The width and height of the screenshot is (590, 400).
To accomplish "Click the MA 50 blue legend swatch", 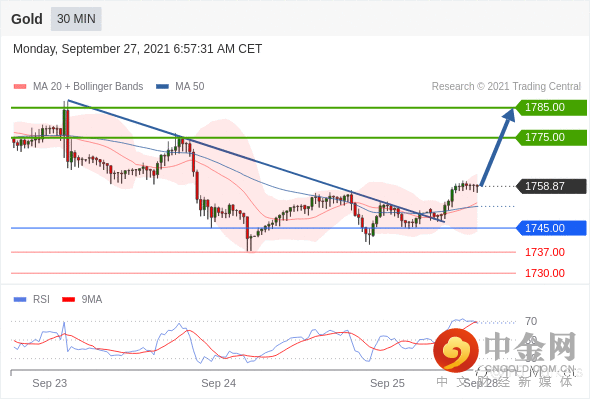I will 163,87.
